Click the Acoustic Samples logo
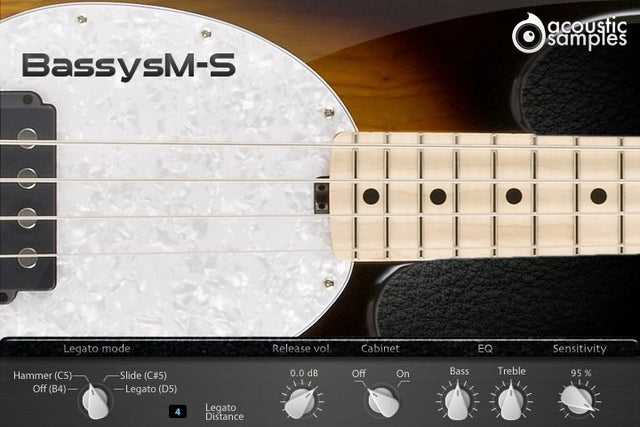This screenshot has height=427, width=640. click(x=571, y=32)
